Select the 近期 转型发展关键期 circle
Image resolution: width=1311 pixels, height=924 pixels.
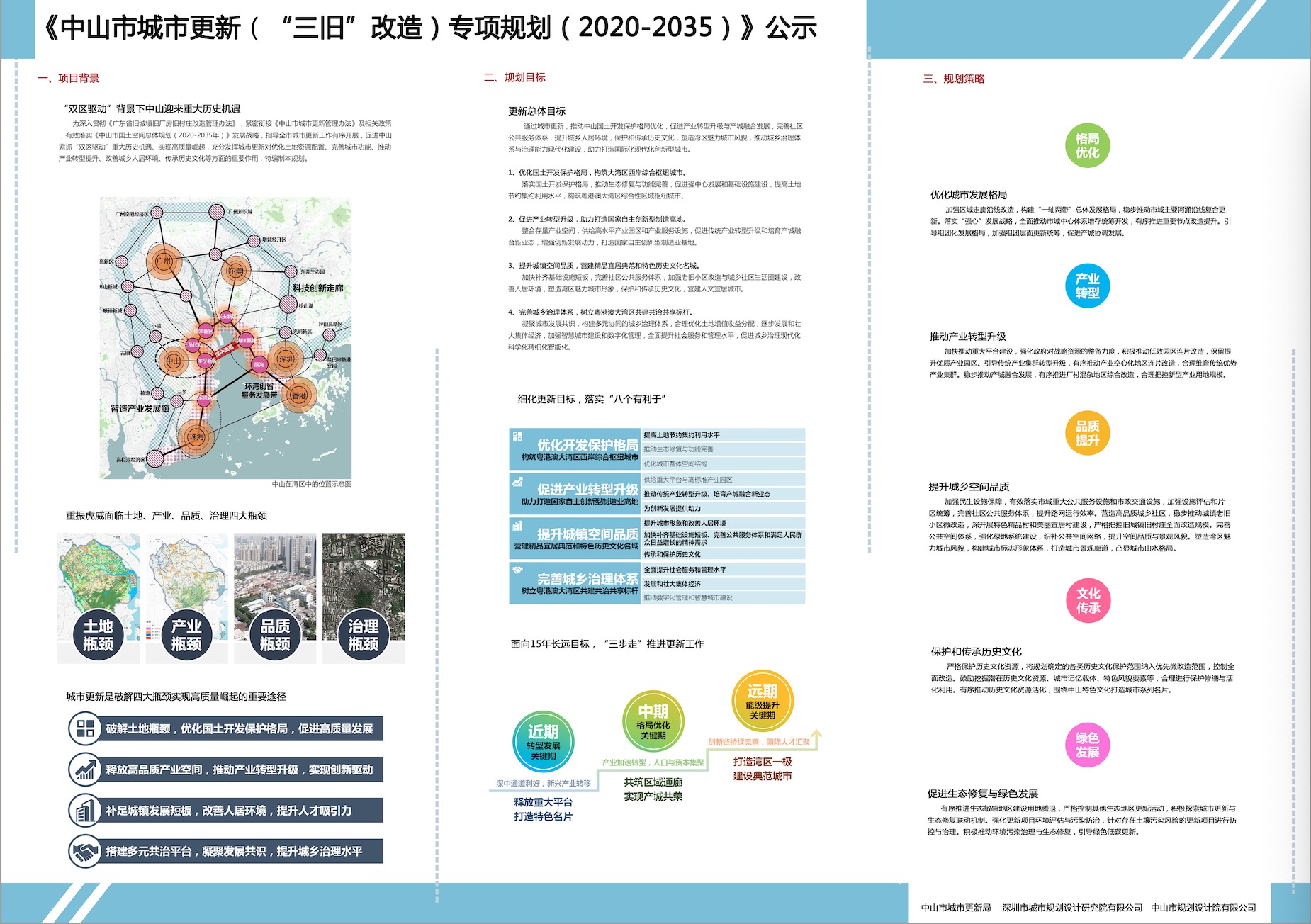(x=543, y=741)
